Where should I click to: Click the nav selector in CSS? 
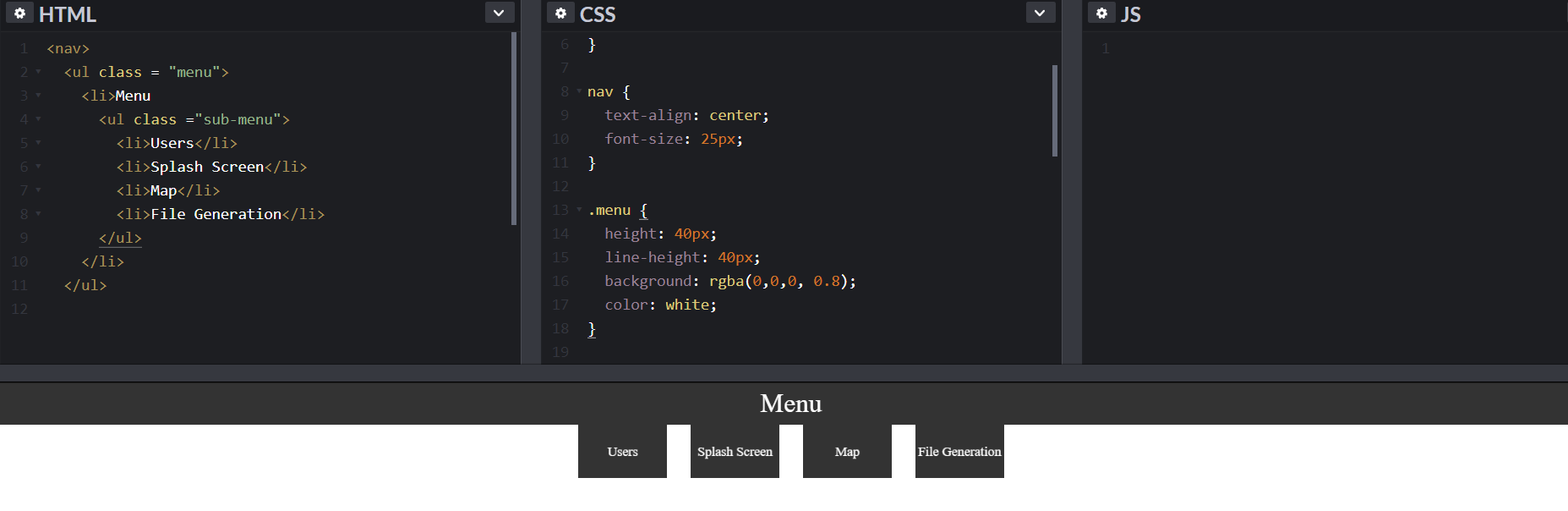coord(600,91)
